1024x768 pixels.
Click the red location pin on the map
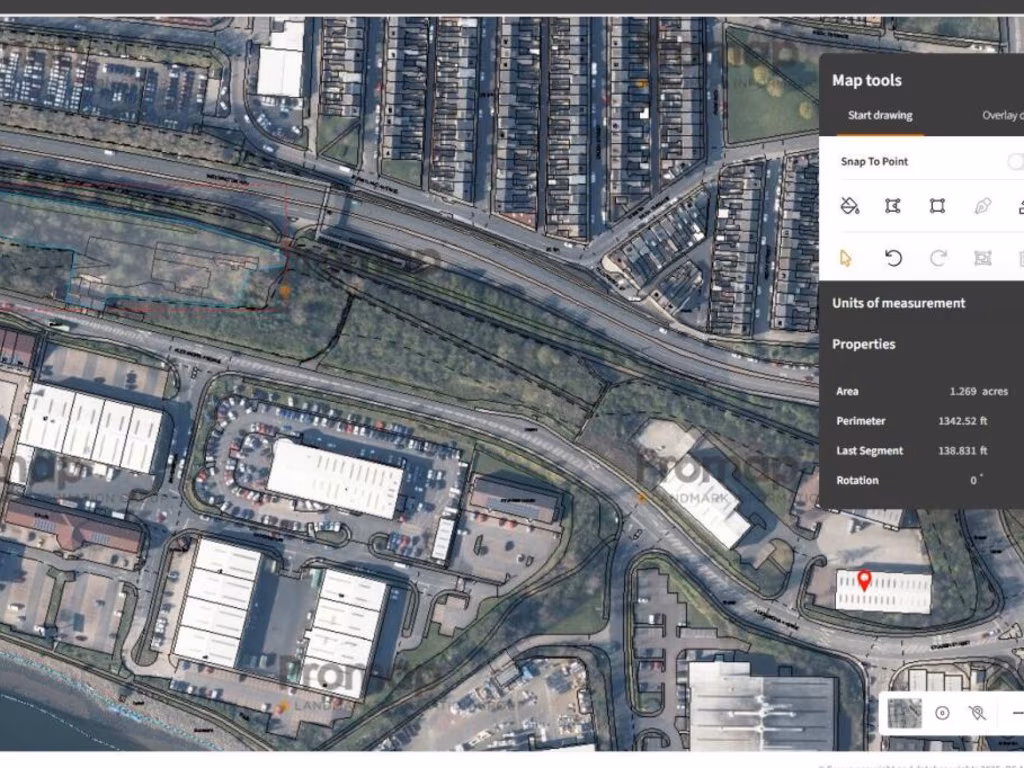[865, 579]
